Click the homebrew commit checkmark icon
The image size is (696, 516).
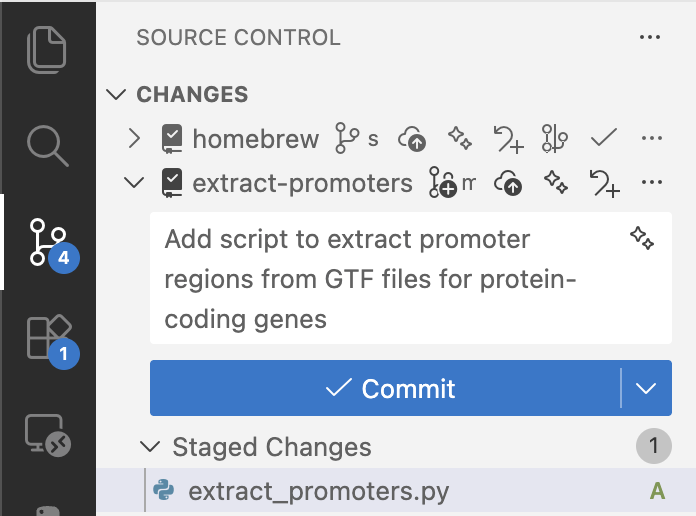(603, 139)
